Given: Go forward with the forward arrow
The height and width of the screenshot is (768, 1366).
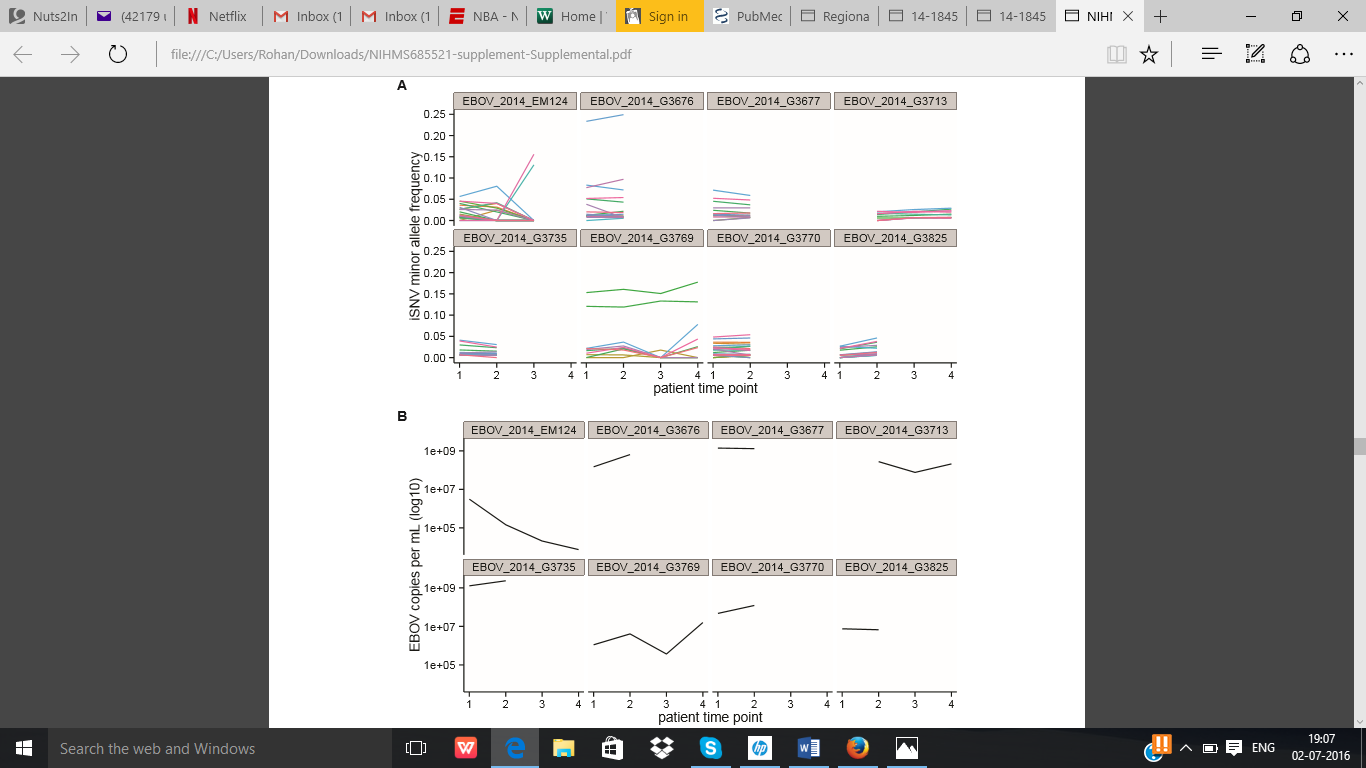Looking at the screenshot, I should coord(70,55).
